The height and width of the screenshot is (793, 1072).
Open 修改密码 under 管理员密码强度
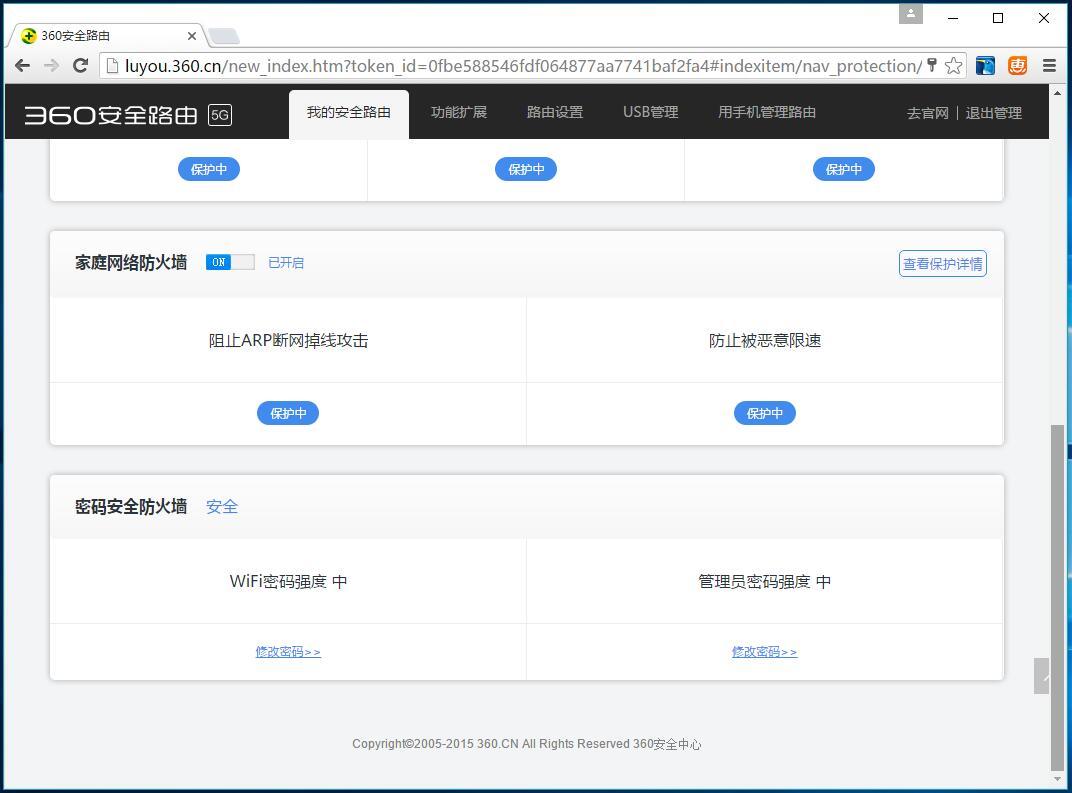pos(764,651)
